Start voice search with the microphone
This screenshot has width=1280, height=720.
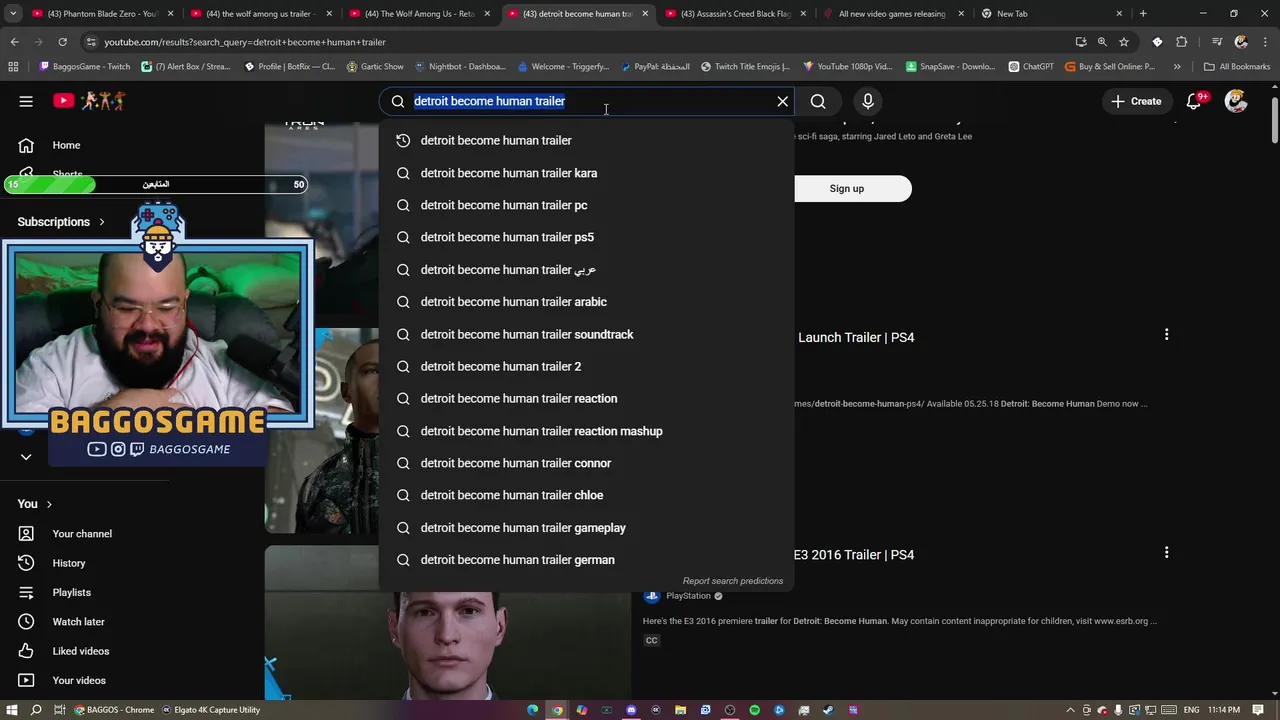[x=868, y=101]
